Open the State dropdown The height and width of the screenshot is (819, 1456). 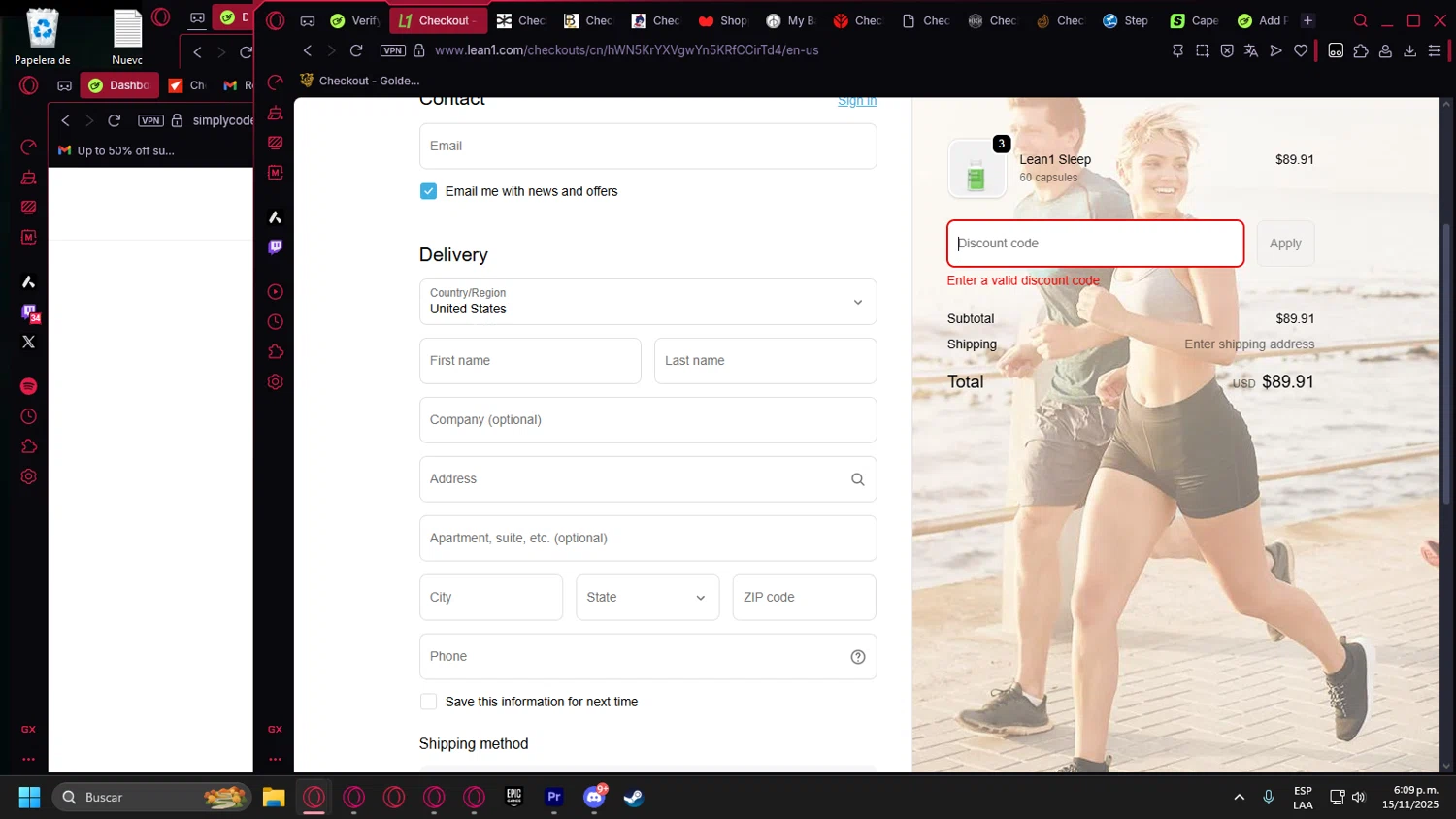pyautogui.click(x=647, y=598)
